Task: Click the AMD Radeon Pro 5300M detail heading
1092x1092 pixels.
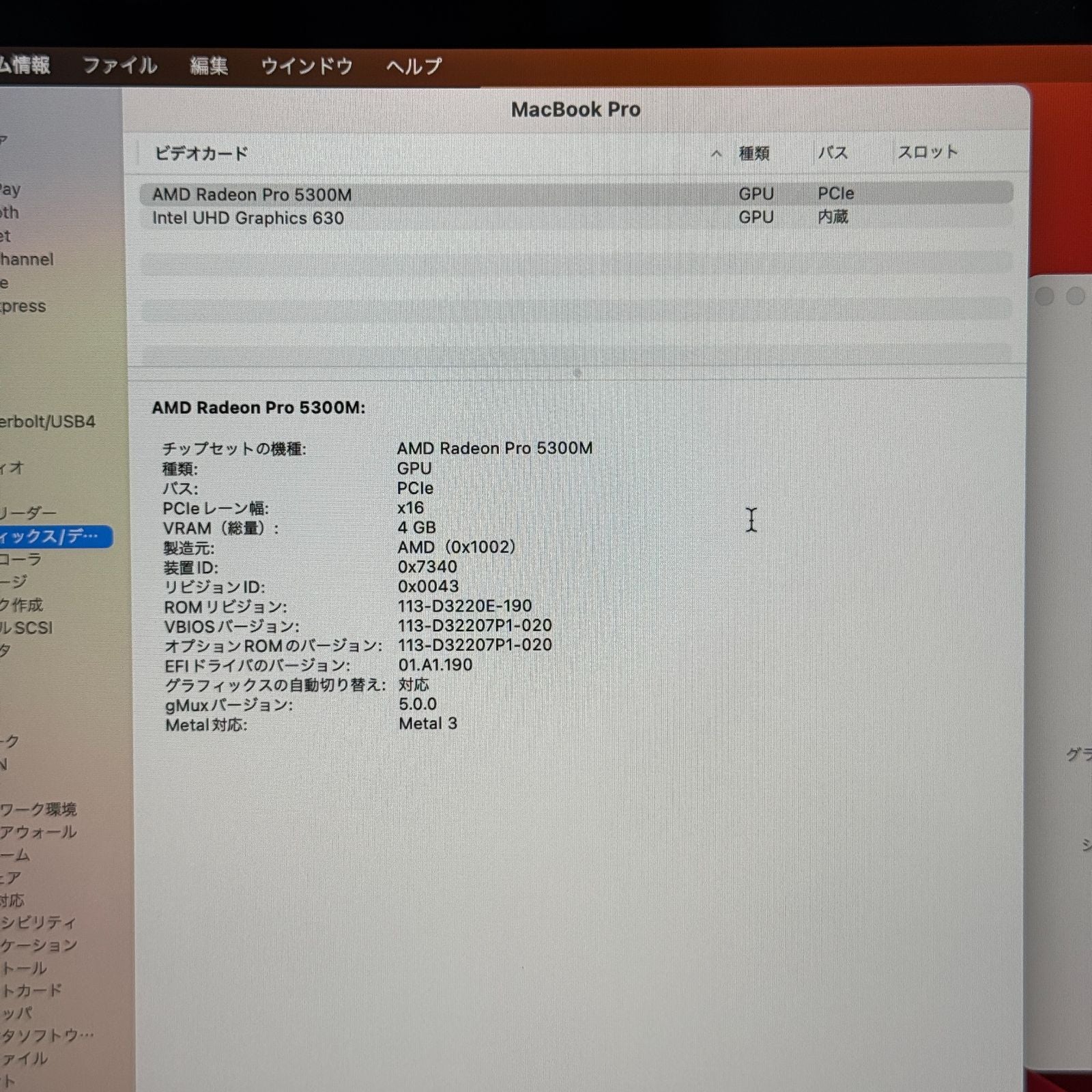Action: coord(259,407)
